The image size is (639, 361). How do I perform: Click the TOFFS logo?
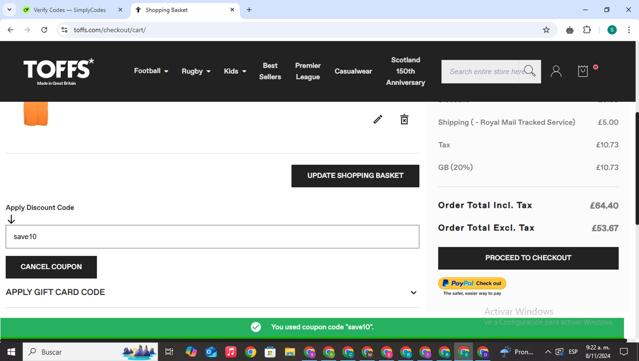coord(58,71)
